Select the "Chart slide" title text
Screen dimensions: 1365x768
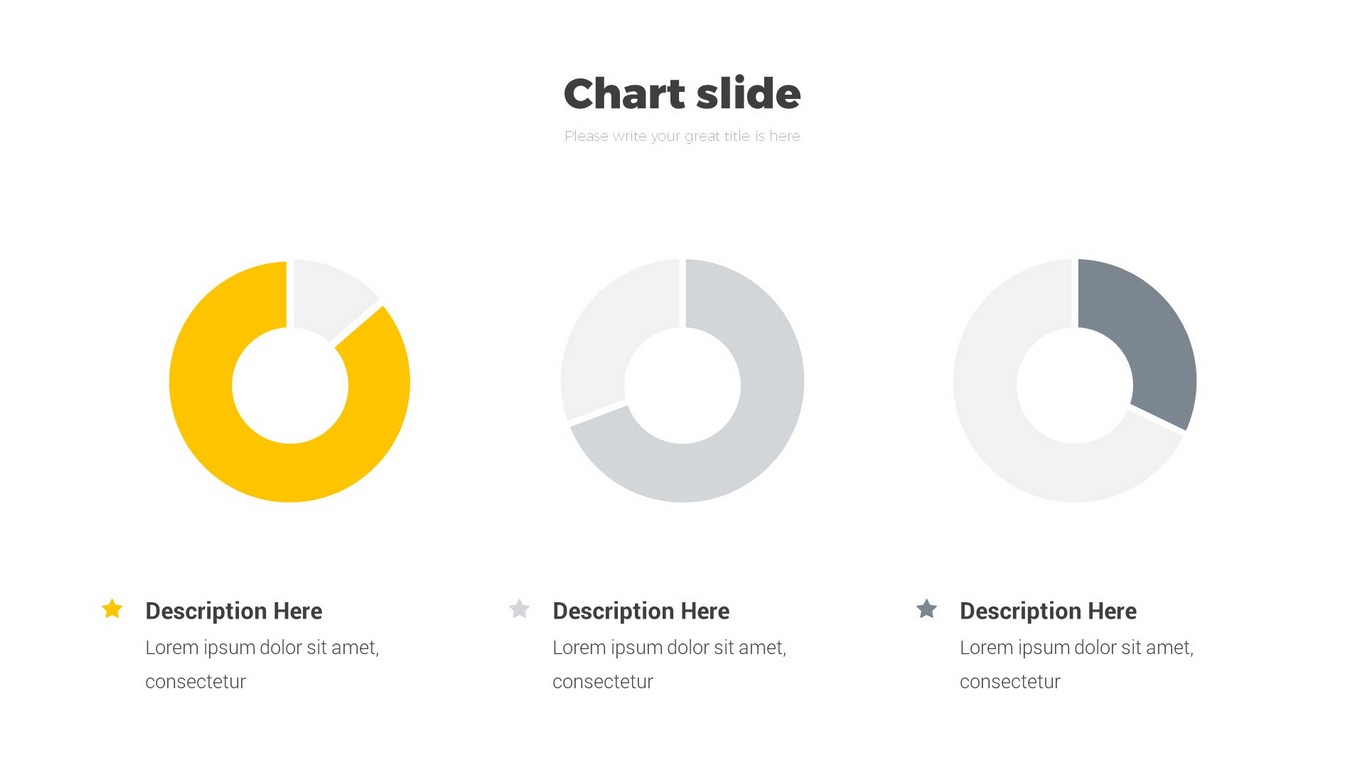pyautogui.click(x=682, y=94)
